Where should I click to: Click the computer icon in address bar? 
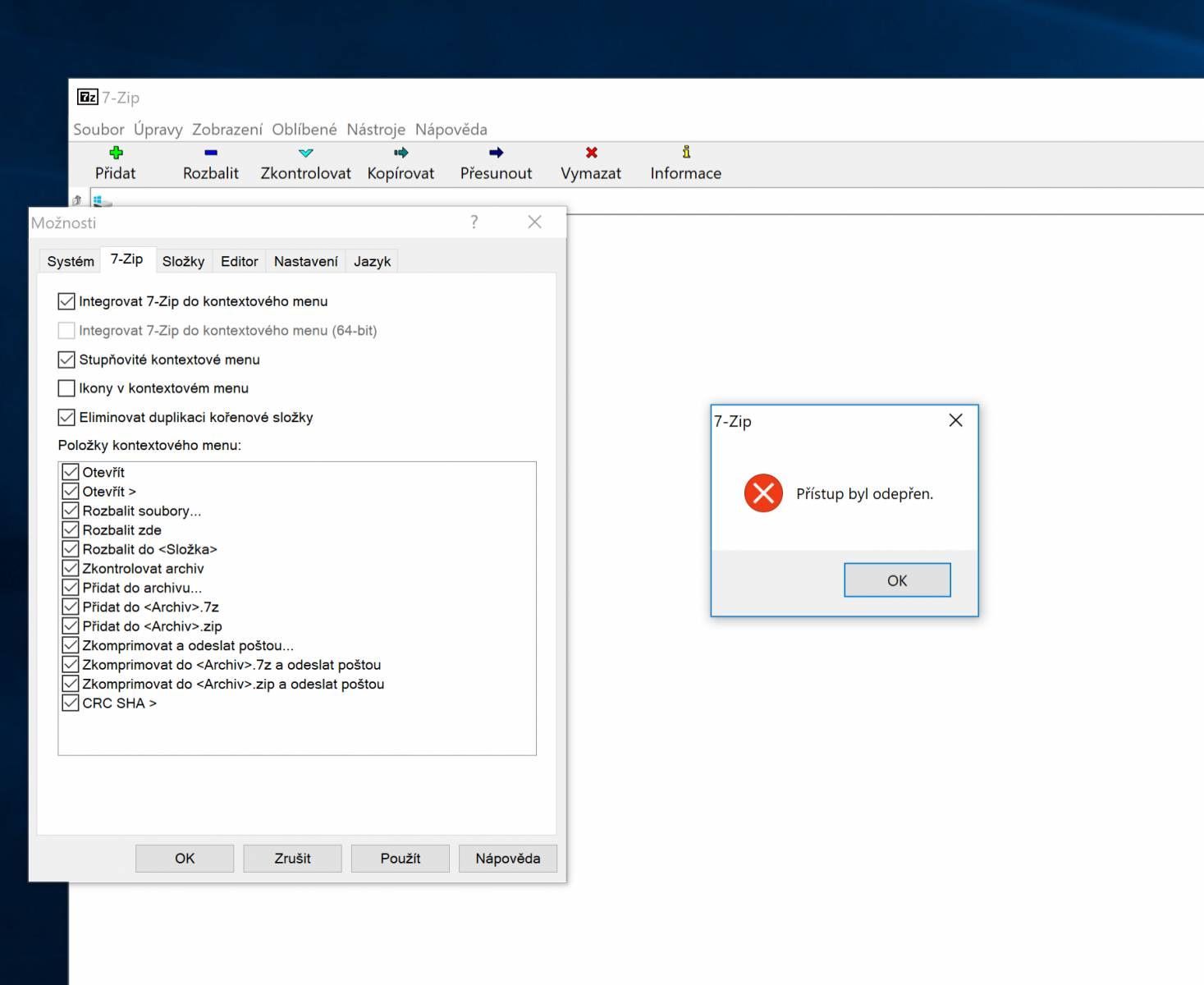pos(101,200)
